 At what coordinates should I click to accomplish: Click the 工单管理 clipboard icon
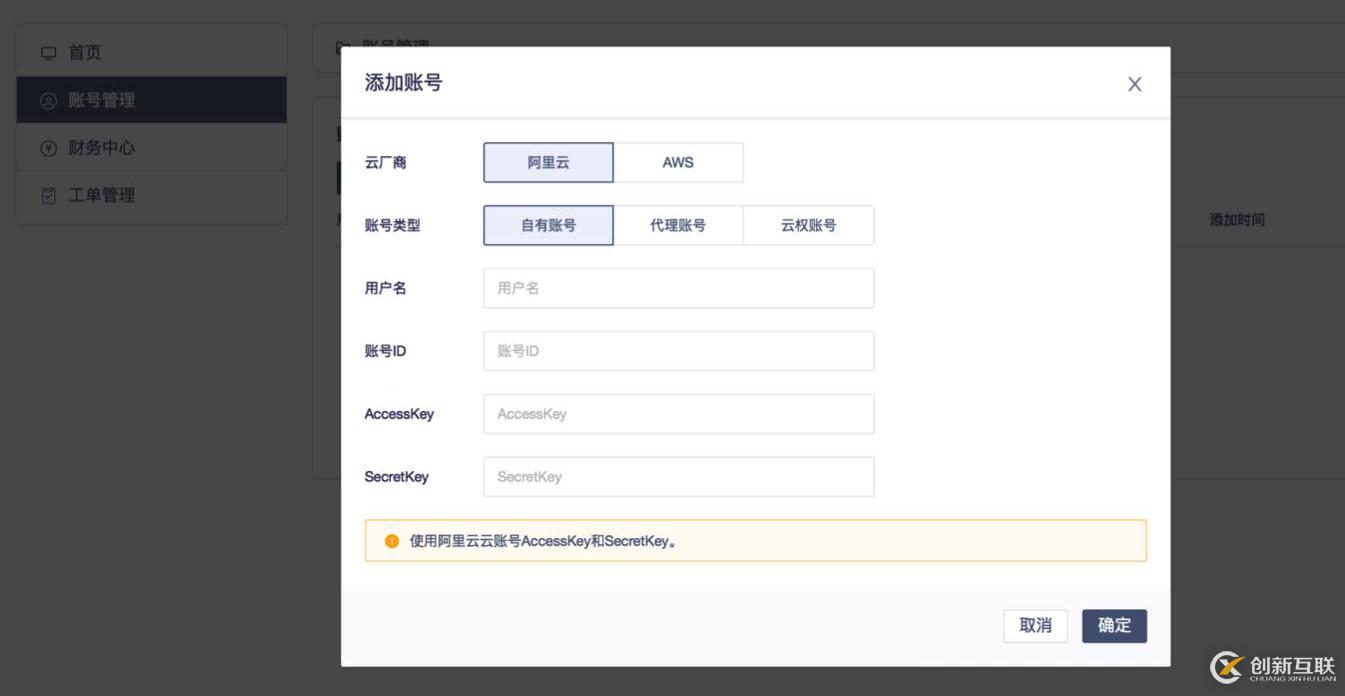pos(48,196)
